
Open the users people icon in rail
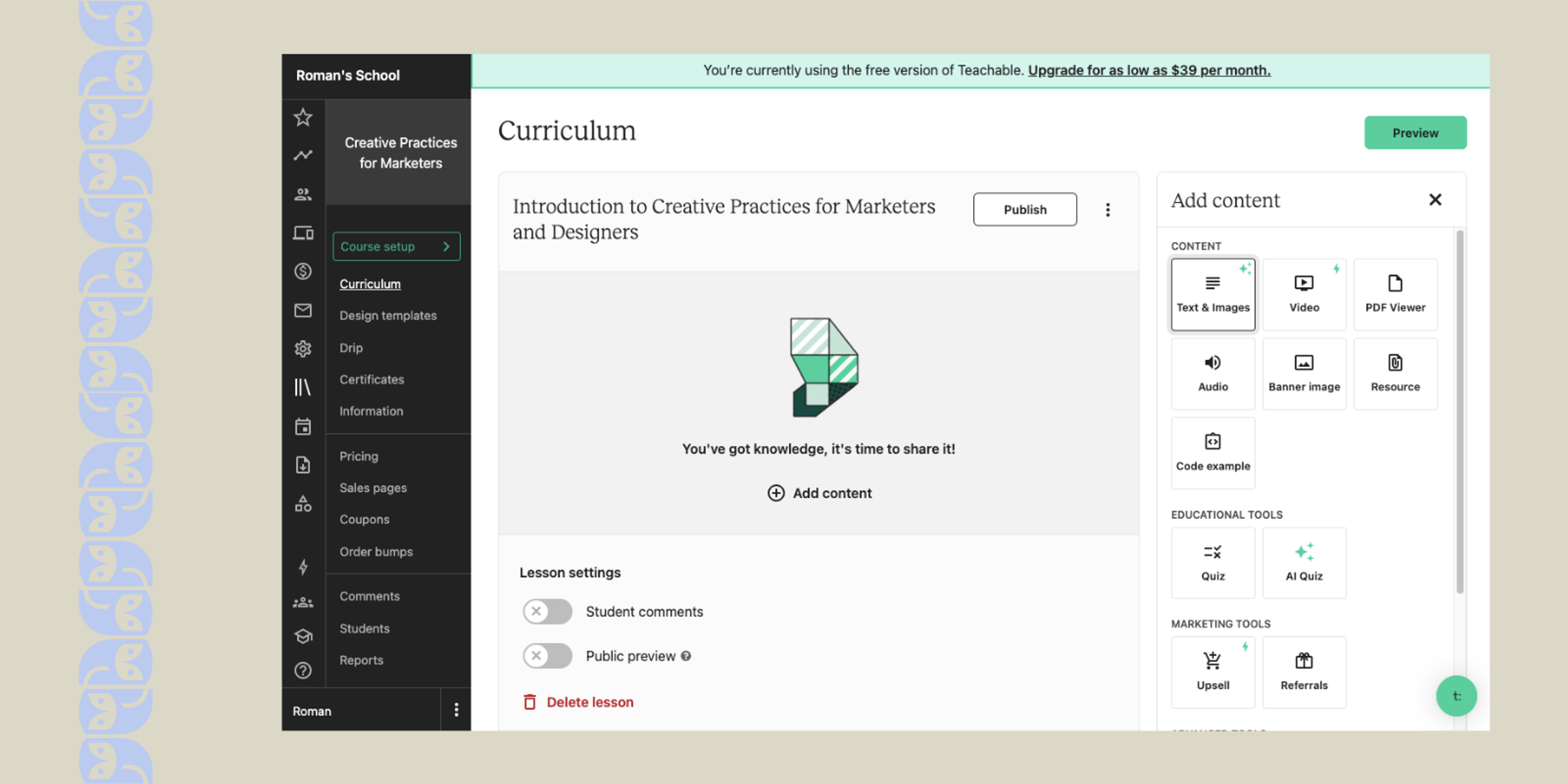point(303,194)
